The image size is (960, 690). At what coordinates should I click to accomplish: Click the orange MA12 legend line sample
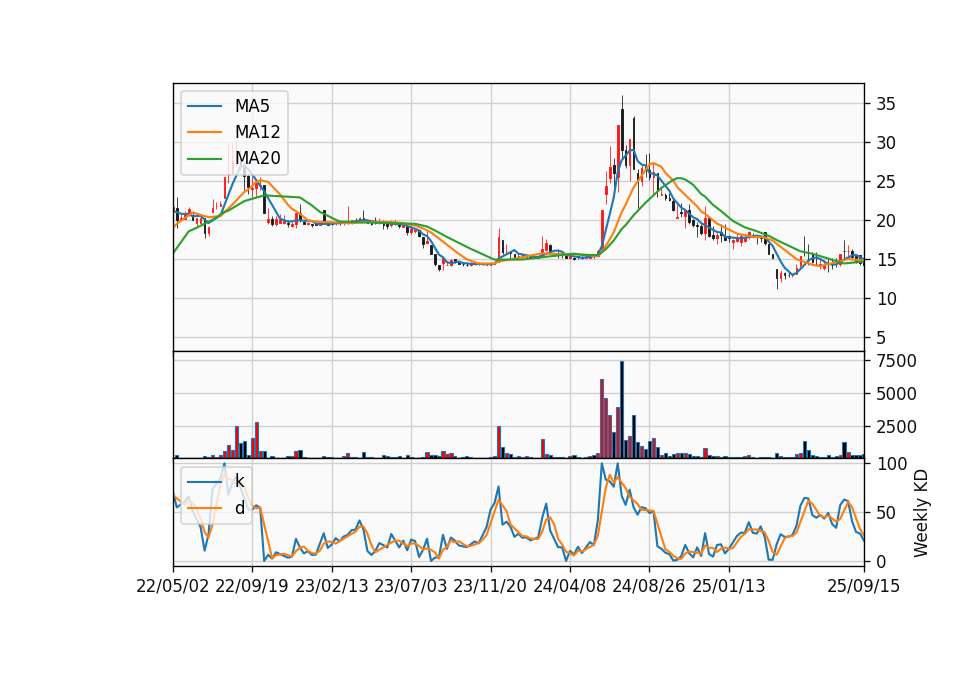pos(204,132)
